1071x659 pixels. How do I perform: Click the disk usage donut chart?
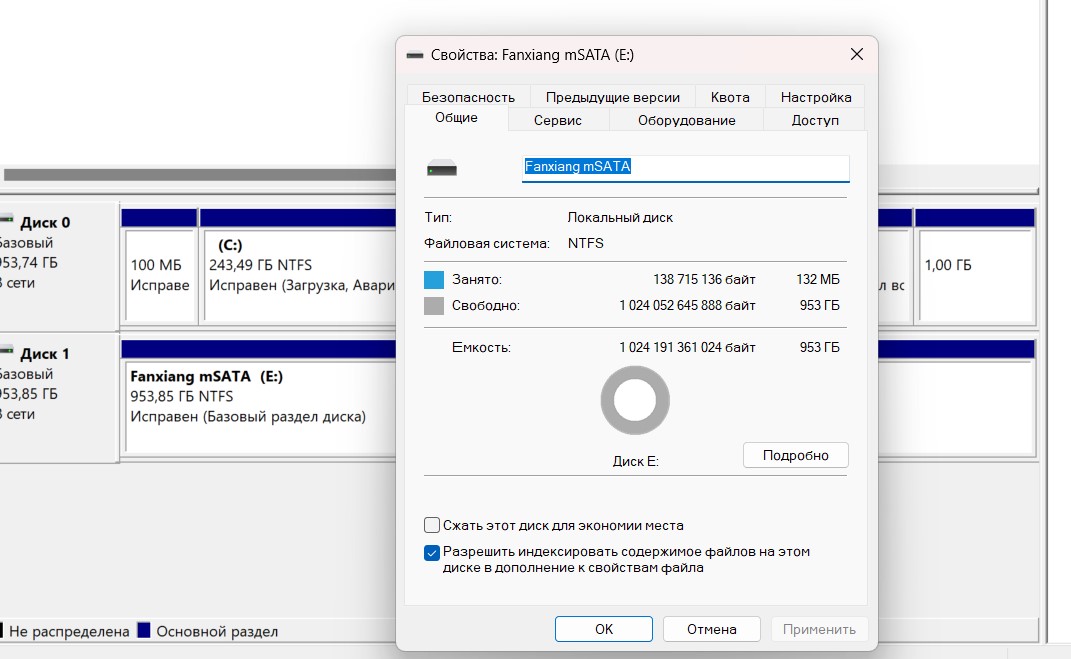[x=635, y=400]
